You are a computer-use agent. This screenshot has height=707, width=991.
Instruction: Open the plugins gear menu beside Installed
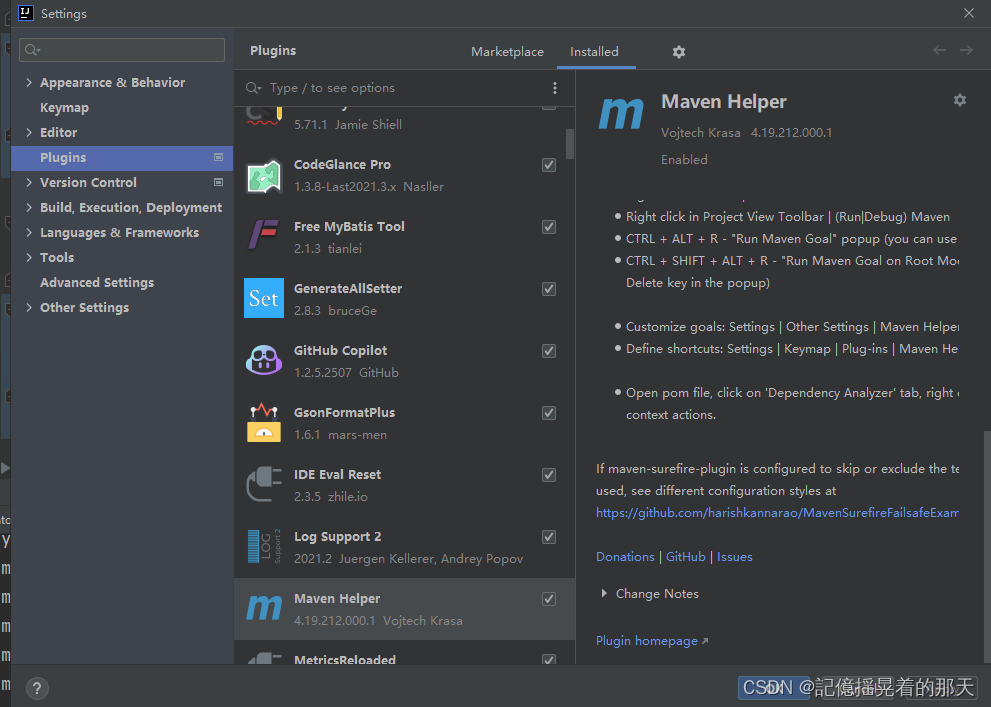tap(679, 52)
